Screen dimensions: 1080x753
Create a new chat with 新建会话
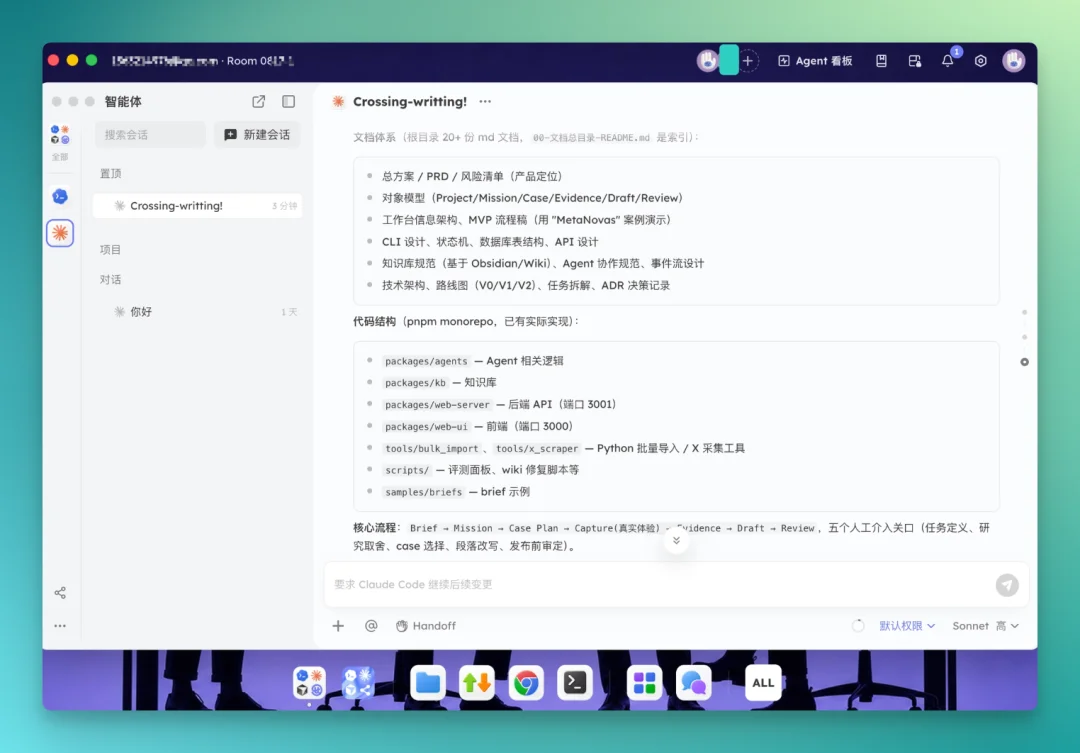tap(257, 134)
